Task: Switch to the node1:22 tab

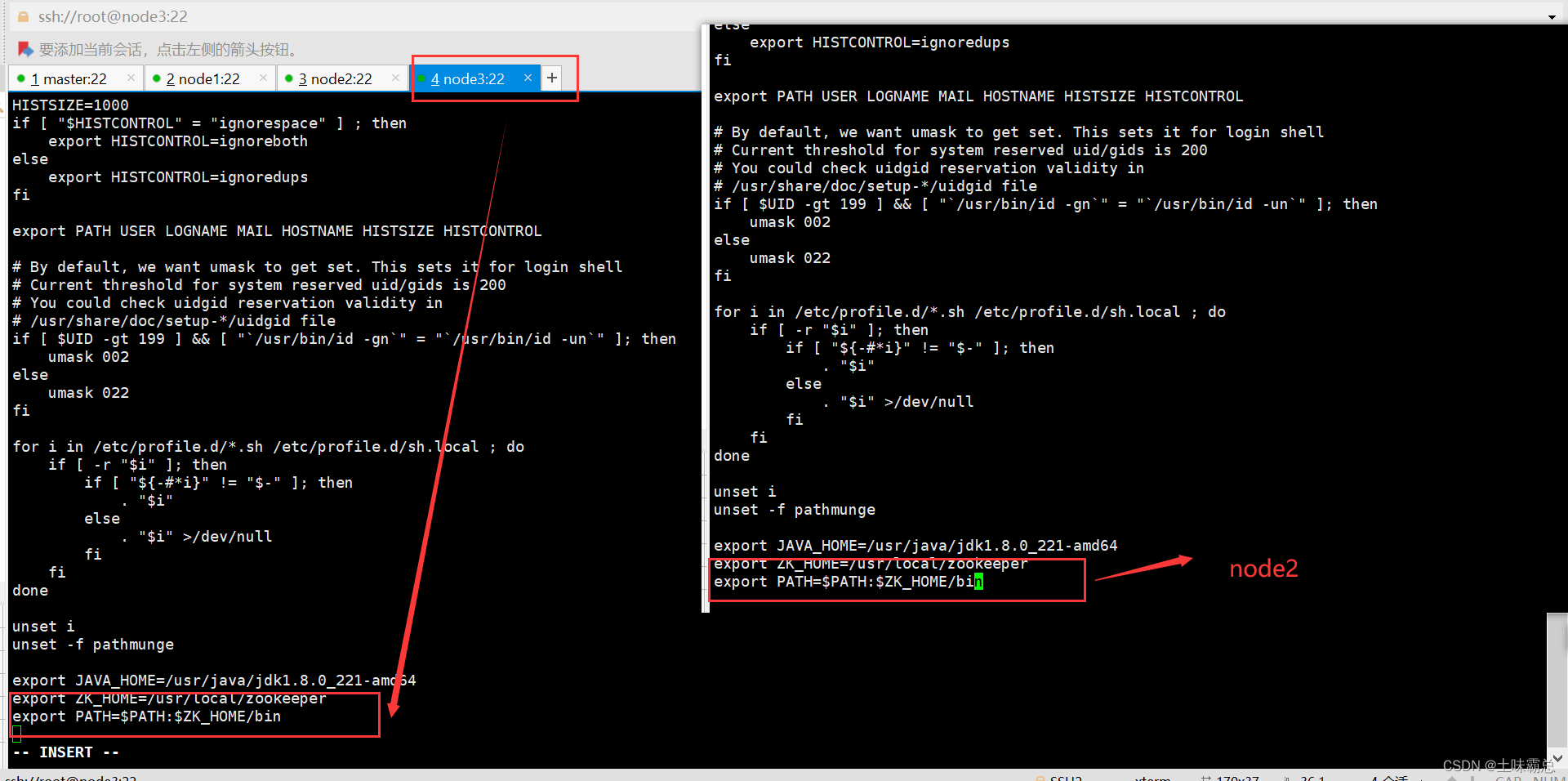Action: click(203, 78)
